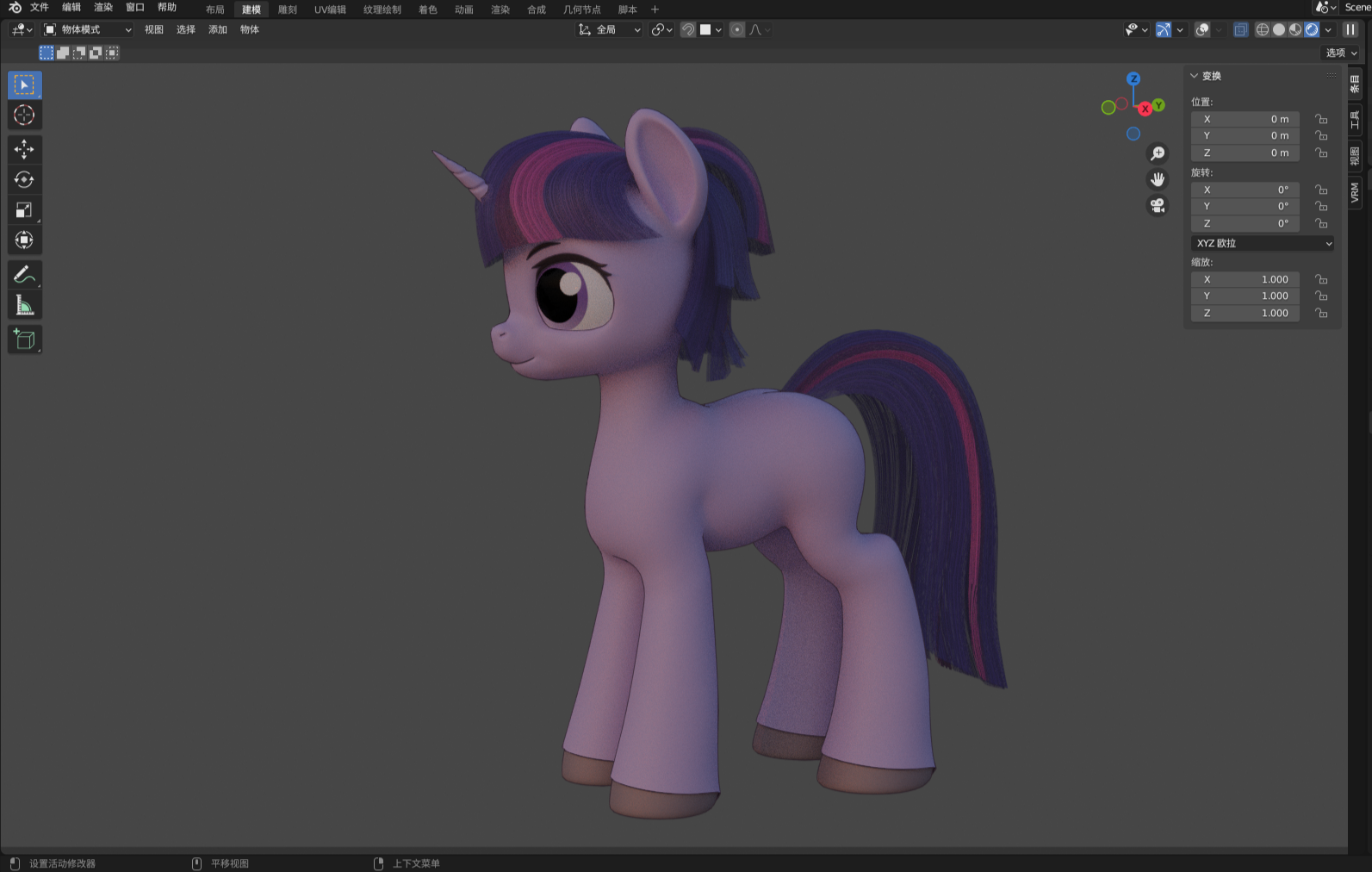The height and width of the screenshot is (872, 1372).
Task: Open the viewport shading options dropdown
Action: [1328, 29]
